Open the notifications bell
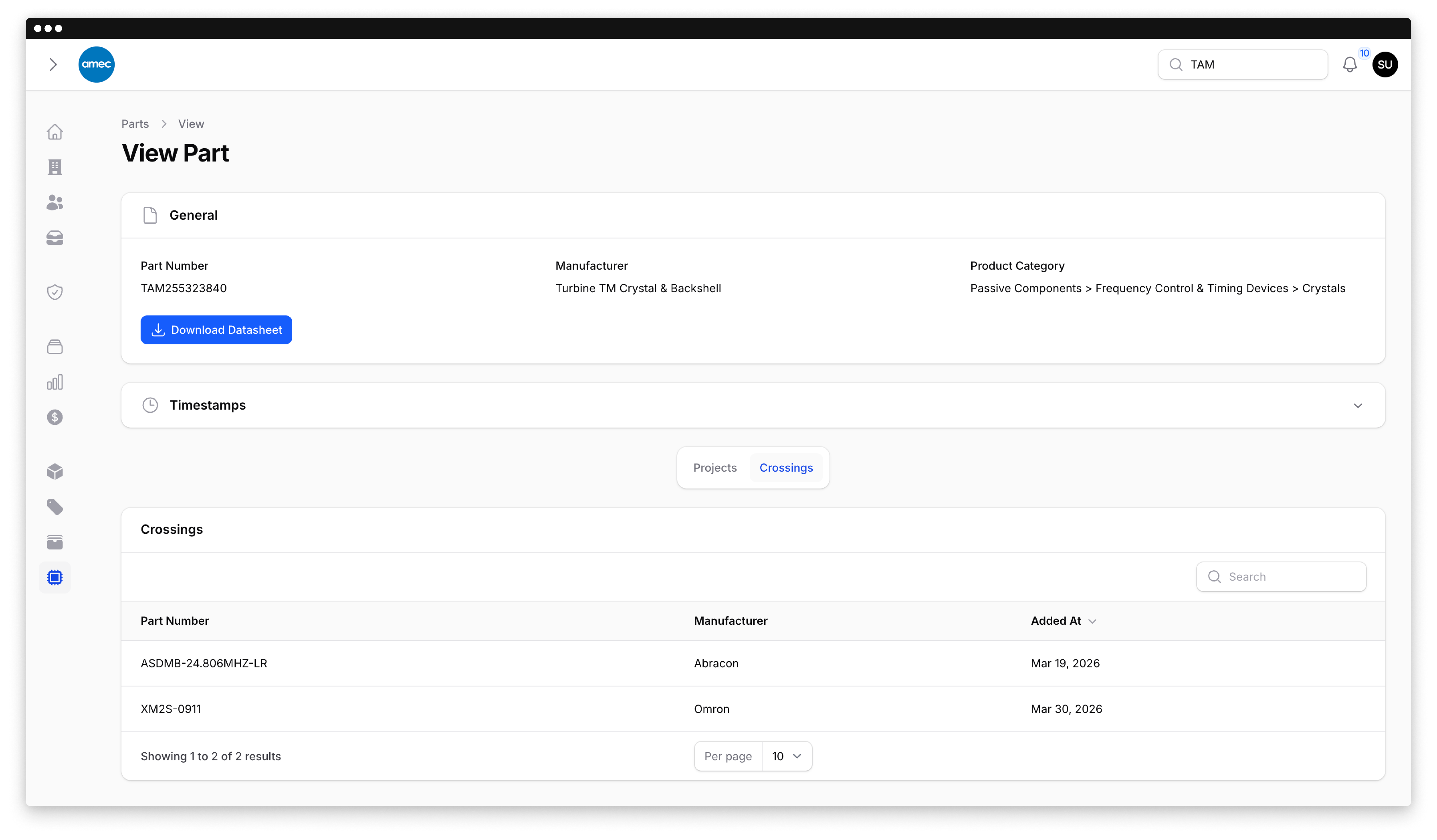Image resolution: width=1437 pixels, height=840 pixels. pos(1349,64)
